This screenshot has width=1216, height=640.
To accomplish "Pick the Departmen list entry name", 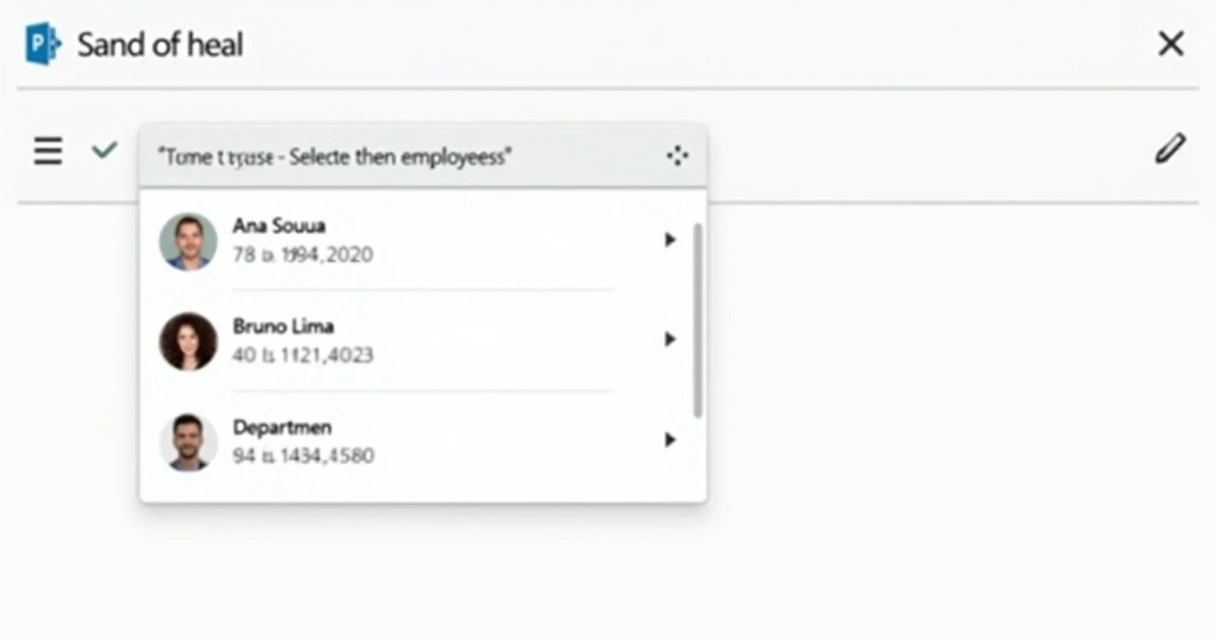I will click(282, 427).
